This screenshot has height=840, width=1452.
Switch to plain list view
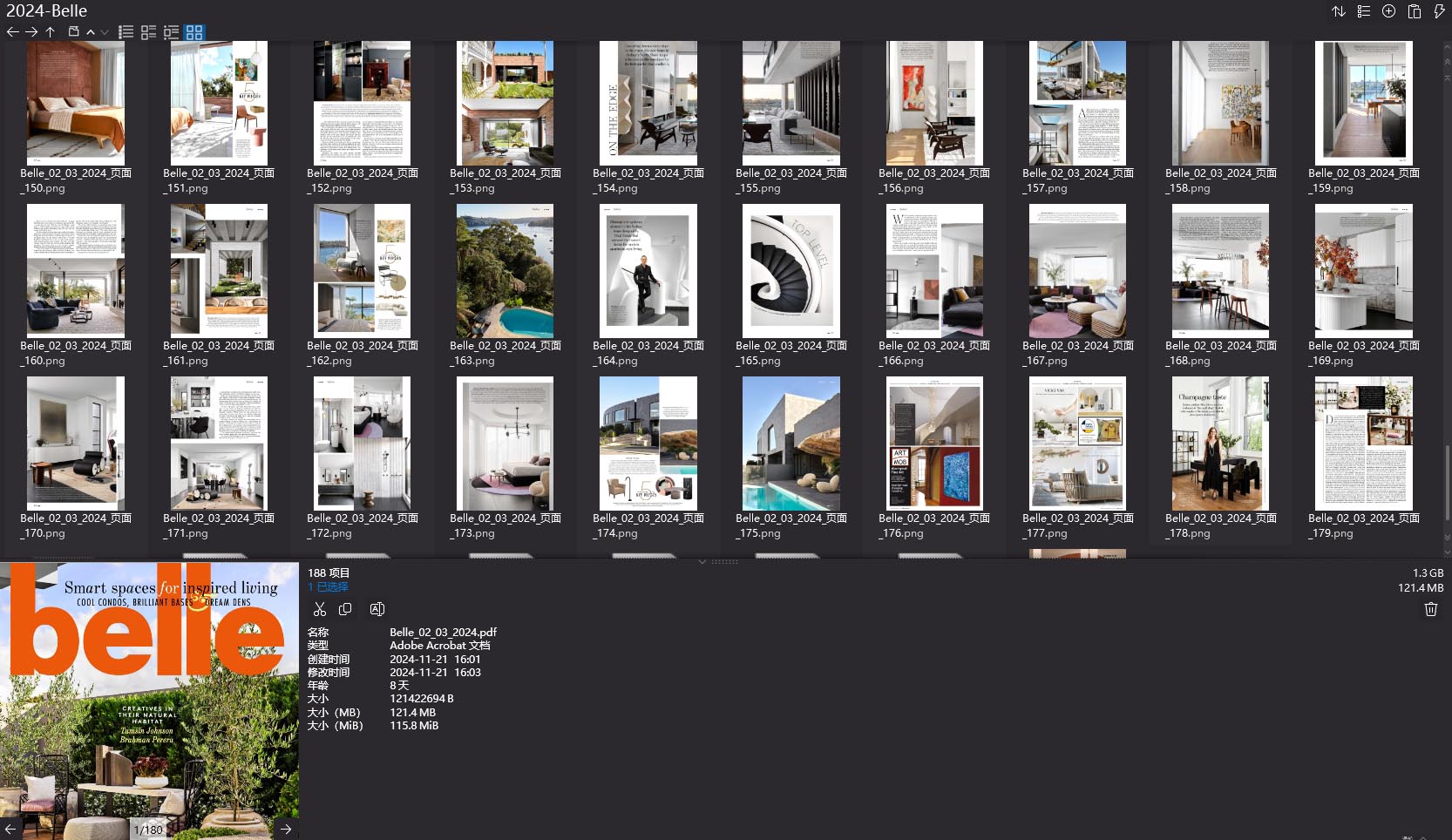126,32
